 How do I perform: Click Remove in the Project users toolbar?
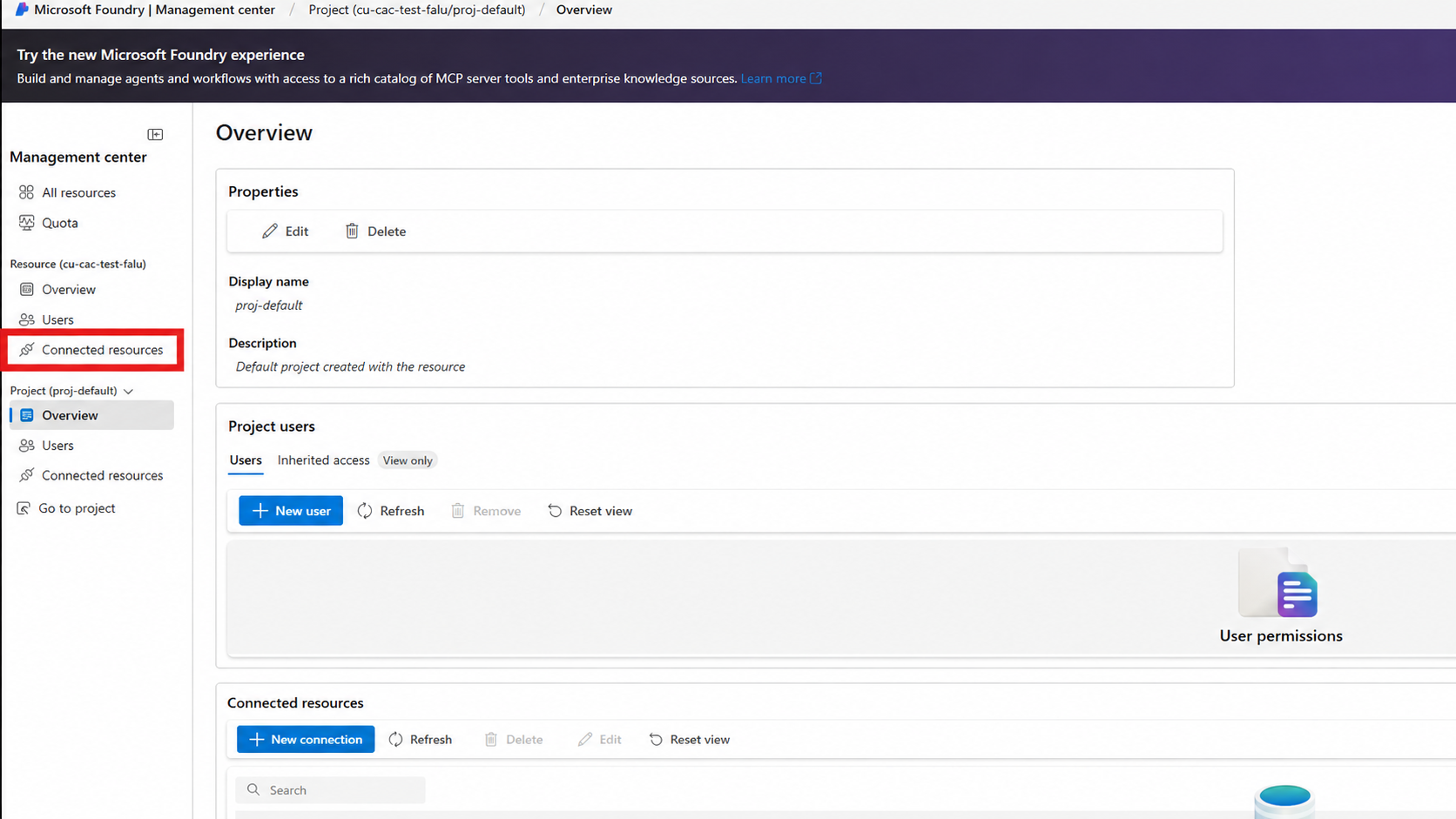(486, 511)
